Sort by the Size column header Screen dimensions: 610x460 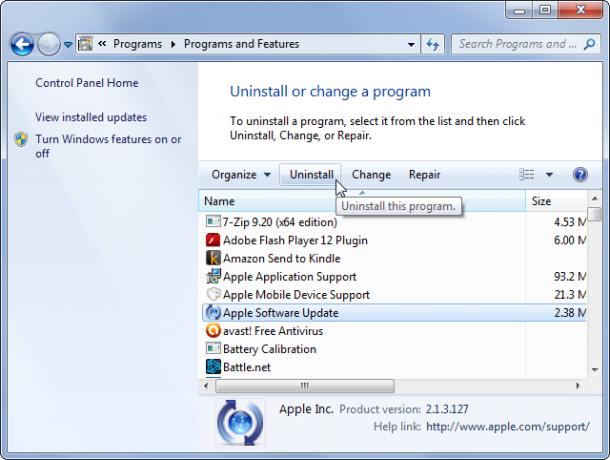coord(556,201)
